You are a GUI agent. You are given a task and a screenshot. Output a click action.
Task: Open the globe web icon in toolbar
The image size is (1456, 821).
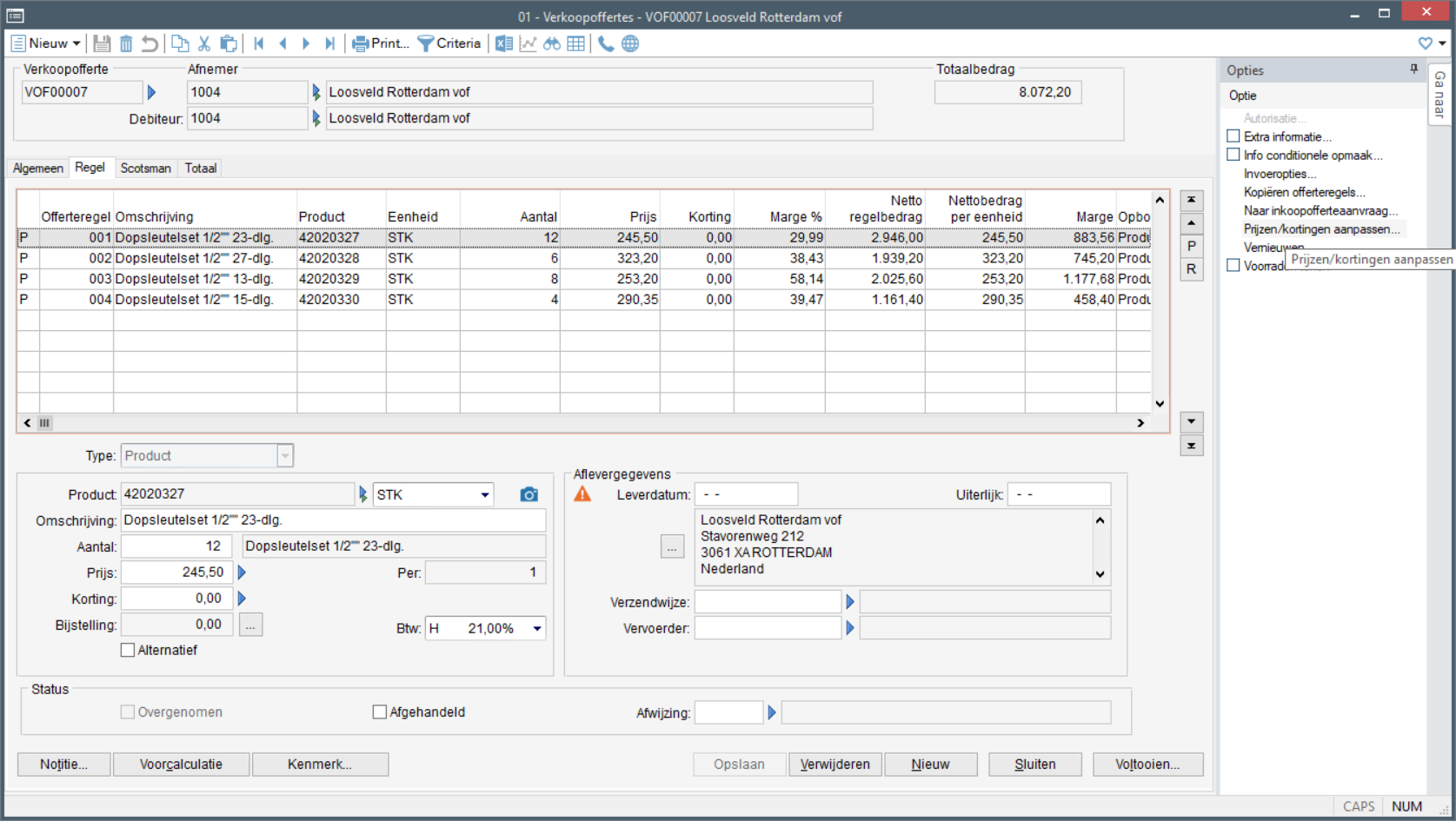click(630, 43)
